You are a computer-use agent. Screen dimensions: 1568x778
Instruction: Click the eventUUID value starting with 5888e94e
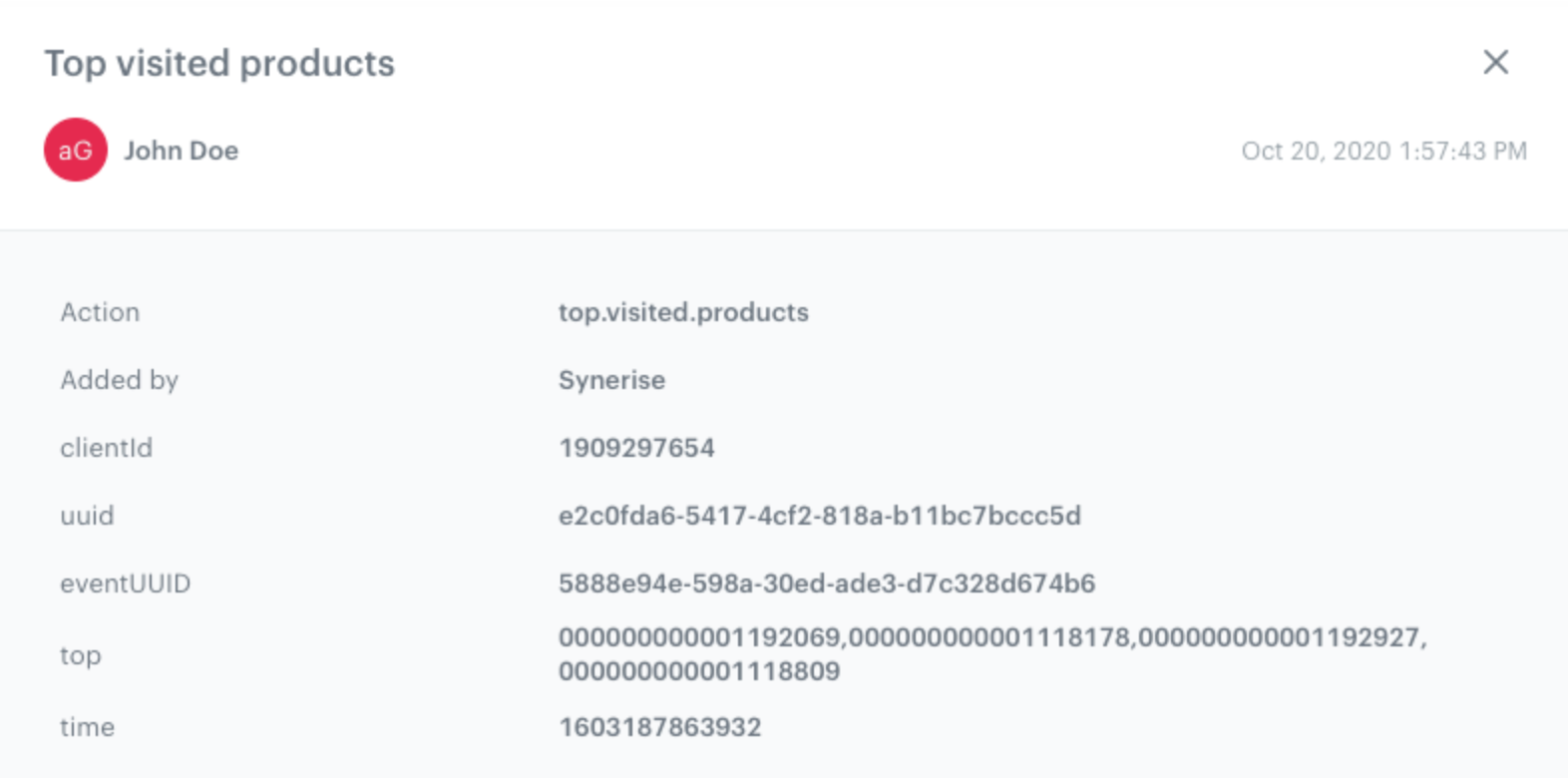pos(827,583)
